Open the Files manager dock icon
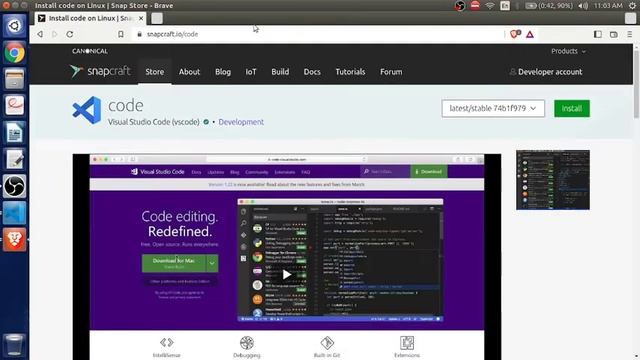Viewport: 640px width, 360px height. [14, 79]
